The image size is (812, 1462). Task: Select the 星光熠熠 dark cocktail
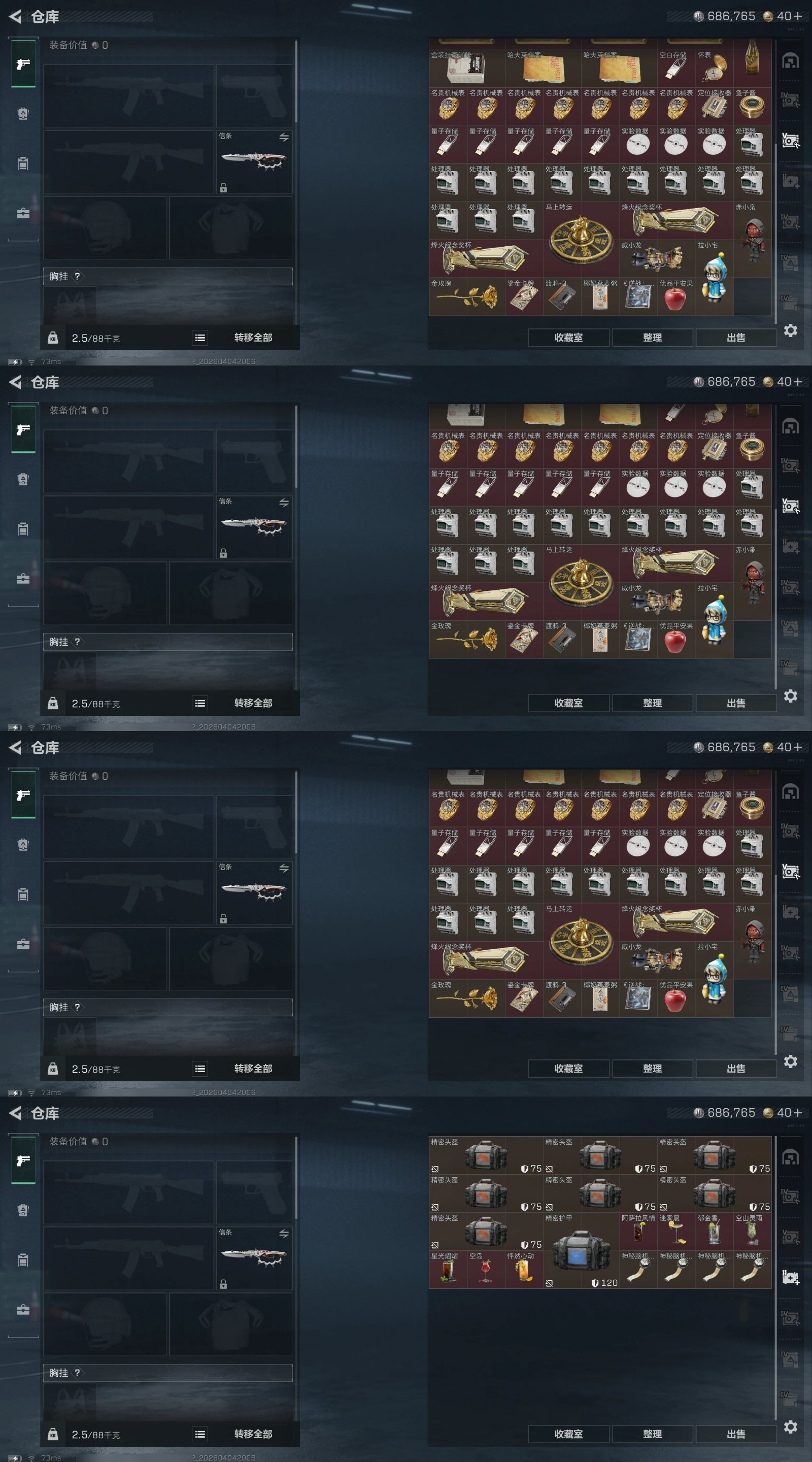pyautogui.click(x=448, y=1270)
